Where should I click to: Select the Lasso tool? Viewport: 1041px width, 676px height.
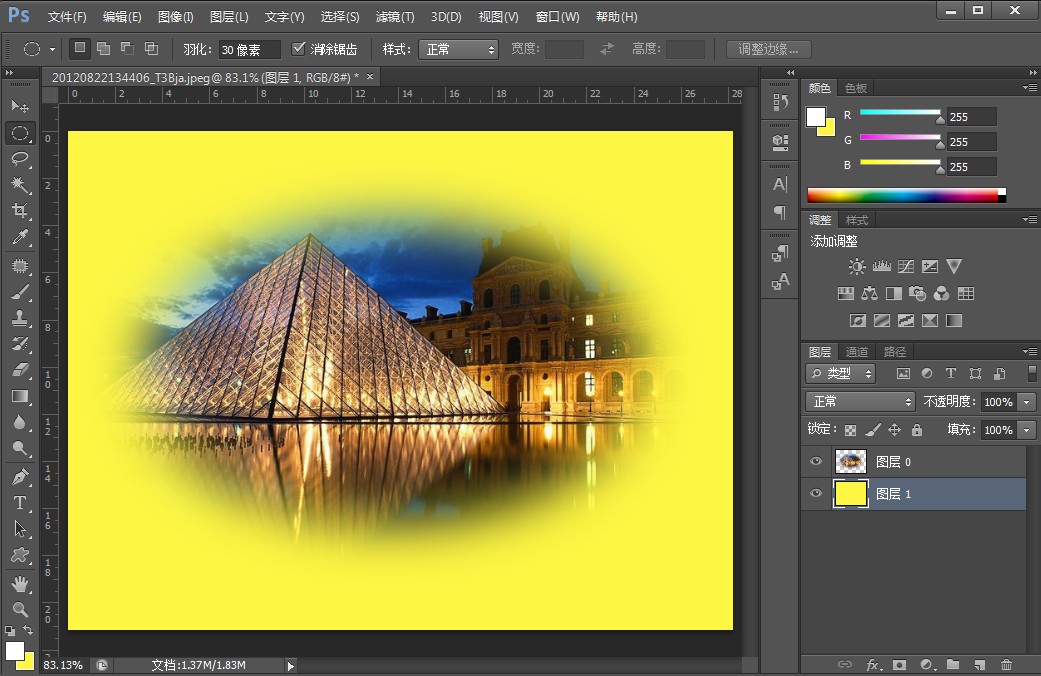point(20,159)
